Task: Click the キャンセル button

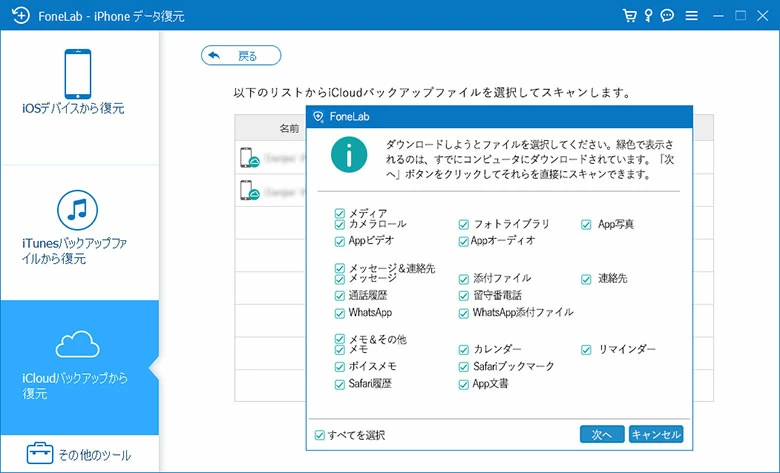Action: (656, 435)
